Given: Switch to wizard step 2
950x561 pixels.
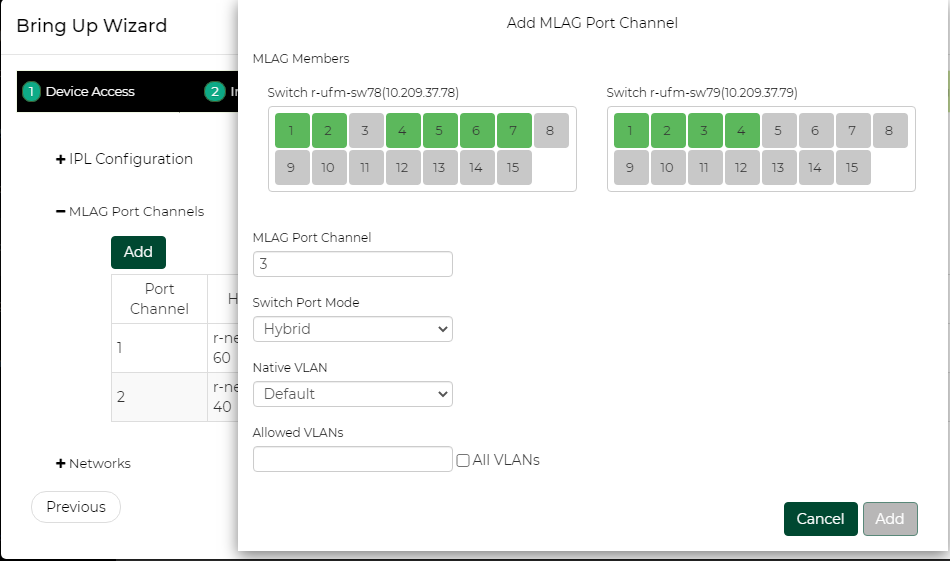Looking at the screenshot, I should 214,91.
